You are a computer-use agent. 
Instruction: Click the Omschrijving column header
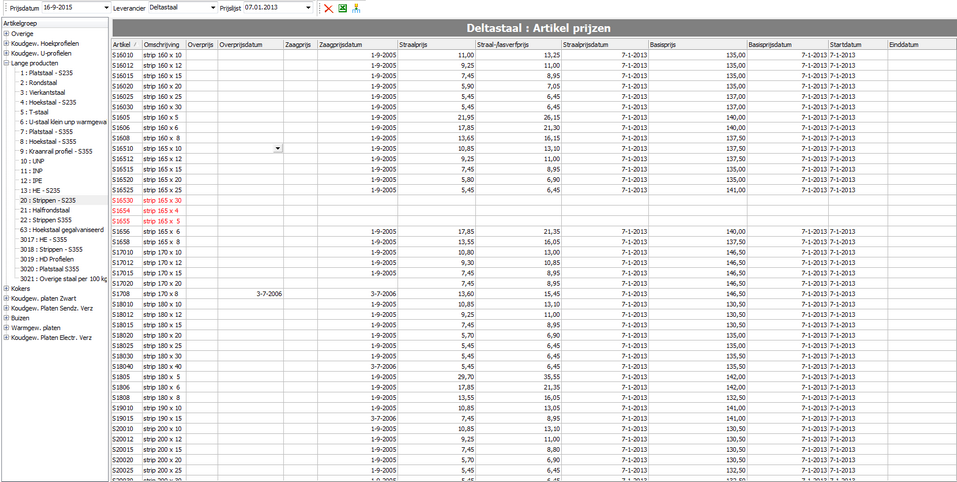point(164,45)
